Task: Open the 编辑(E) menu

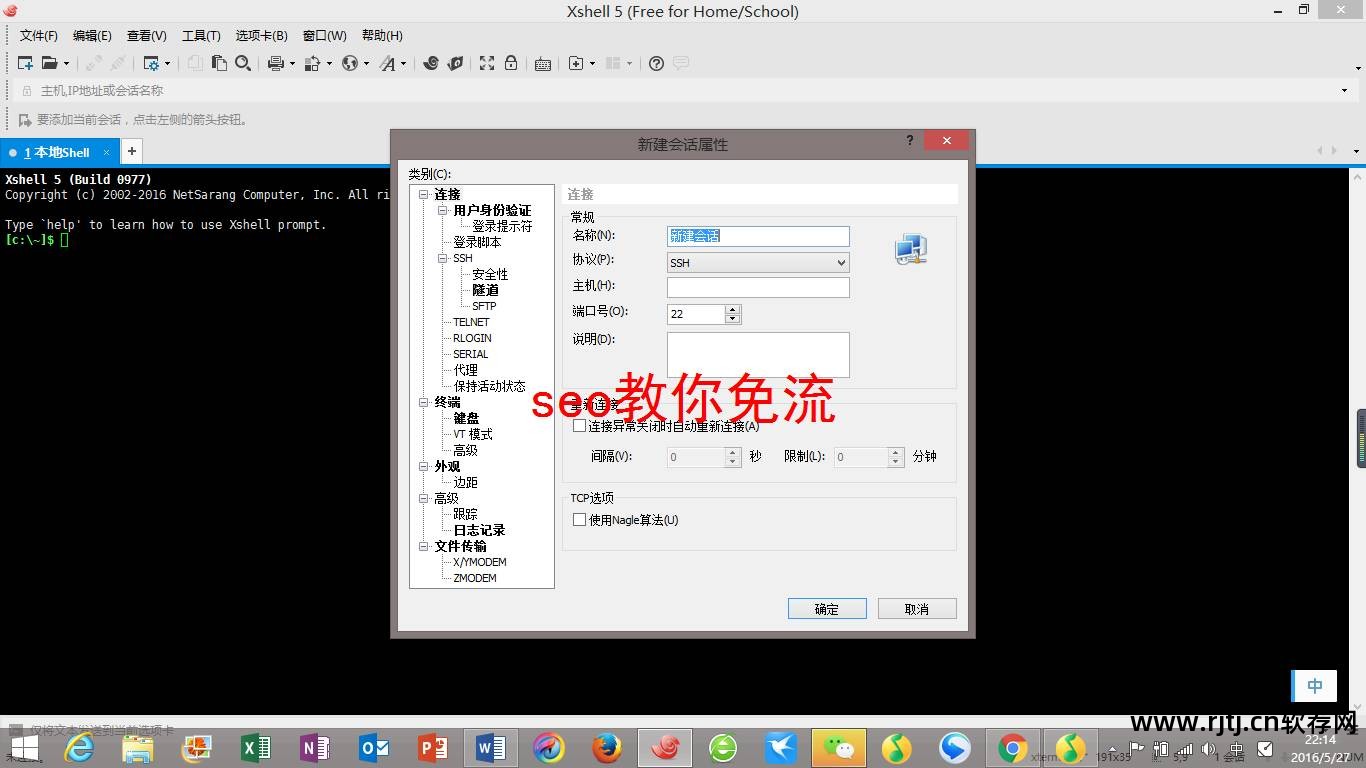Action: pos(92,36)
